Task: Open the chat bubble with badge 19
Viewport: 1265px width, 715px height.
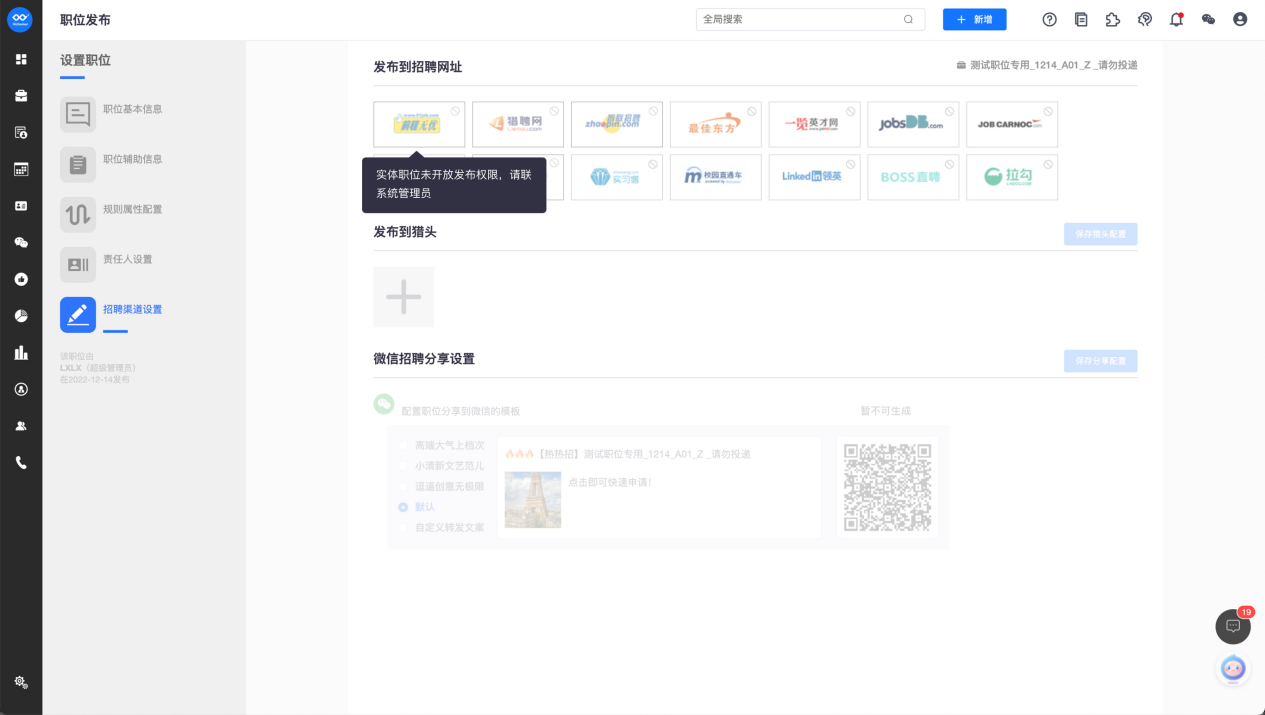Action: click(1233, 626)
